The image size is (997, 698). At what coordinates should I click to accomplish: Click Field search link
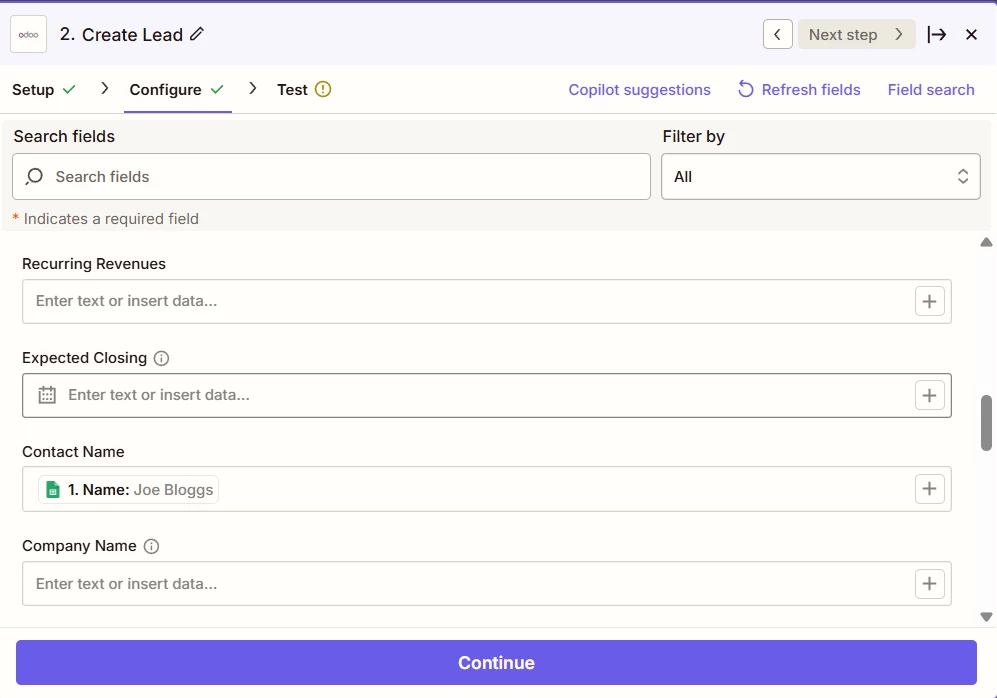[x=931, y=90]
